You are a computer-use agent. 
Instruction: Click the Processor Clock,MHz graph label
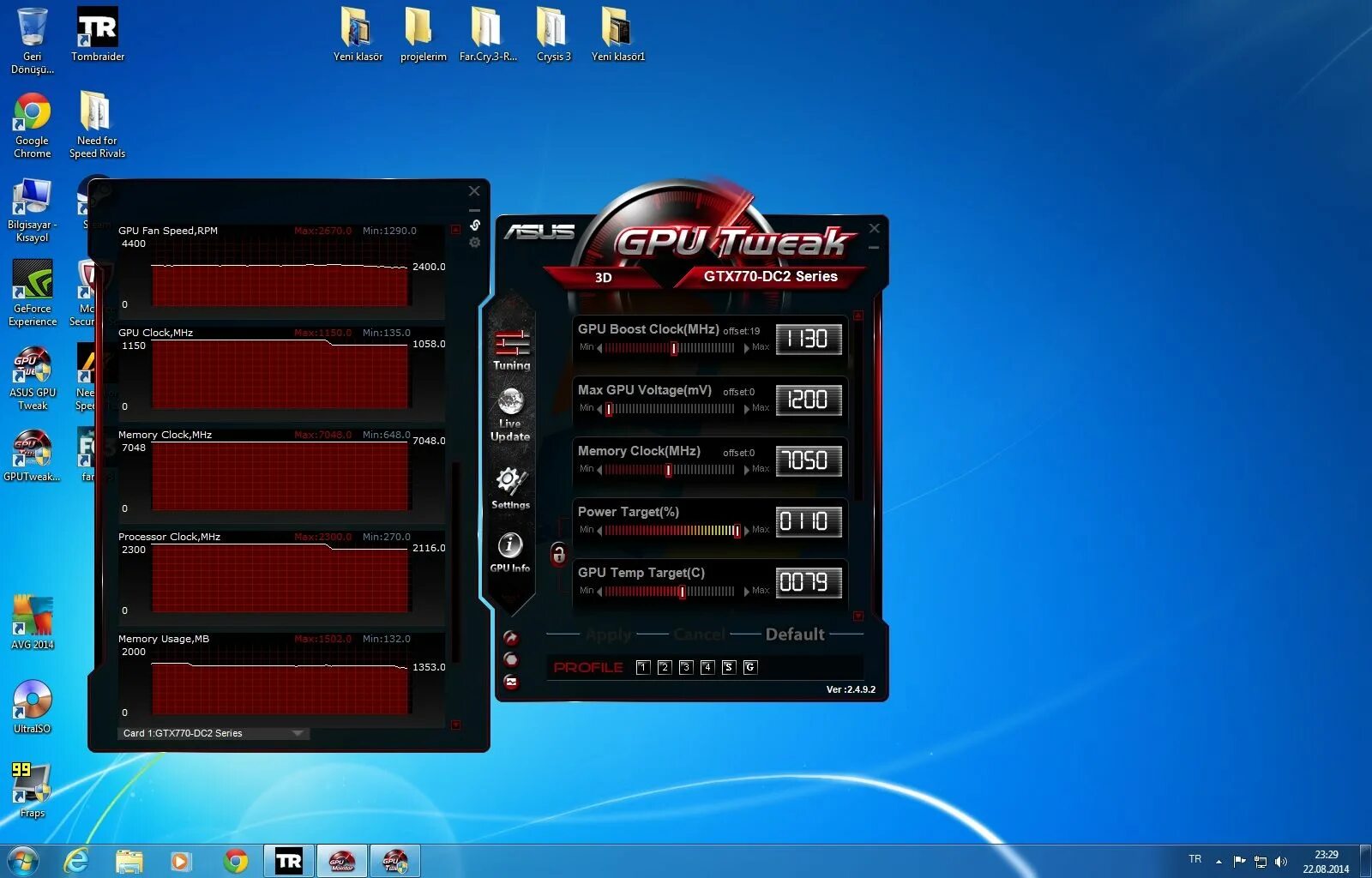click(x=169, y=537)
